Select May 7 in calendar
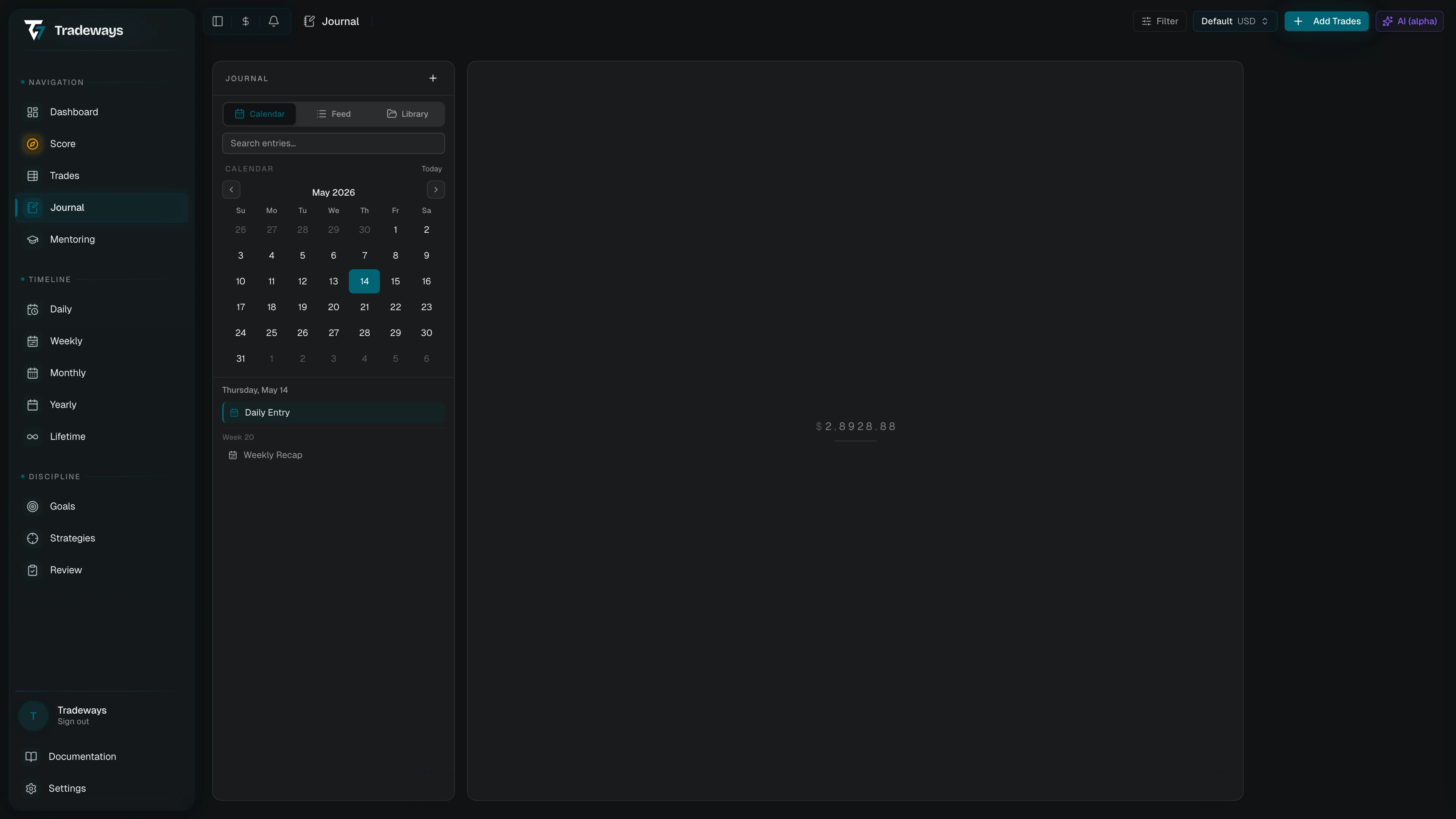The height and width of the screenshot is (819, 1456). pyautogui.click(x=364, y=256)
